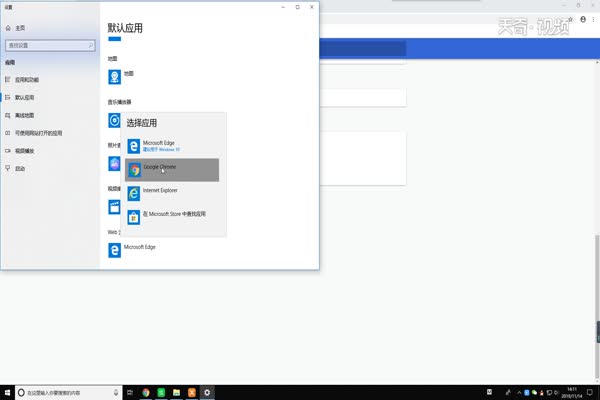Open Video playback (视频播放) in sidebar

tap(20, 151)
